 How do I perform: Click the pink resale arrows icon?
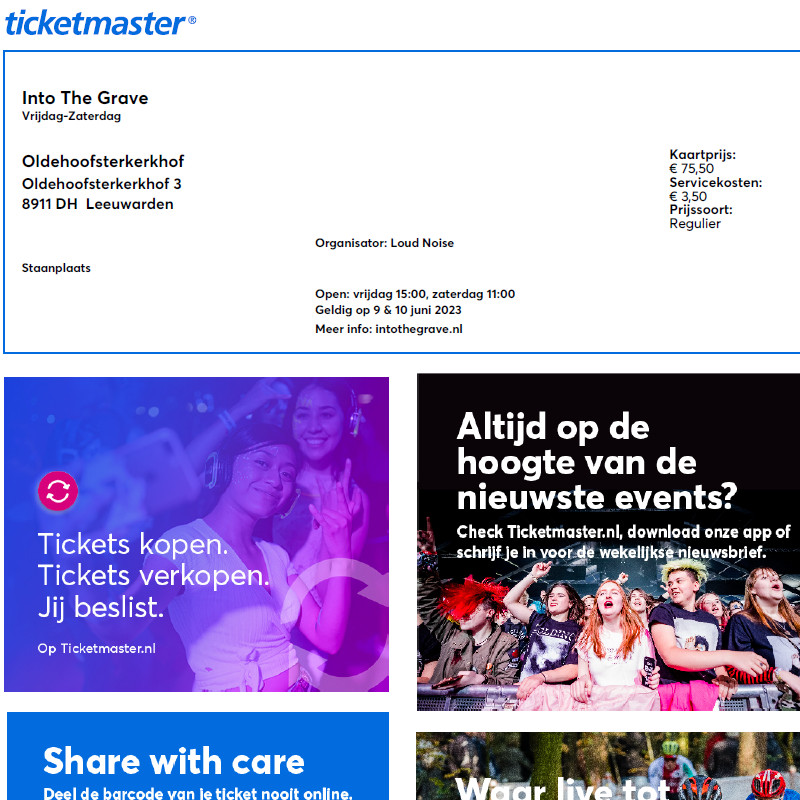[58, 491]
